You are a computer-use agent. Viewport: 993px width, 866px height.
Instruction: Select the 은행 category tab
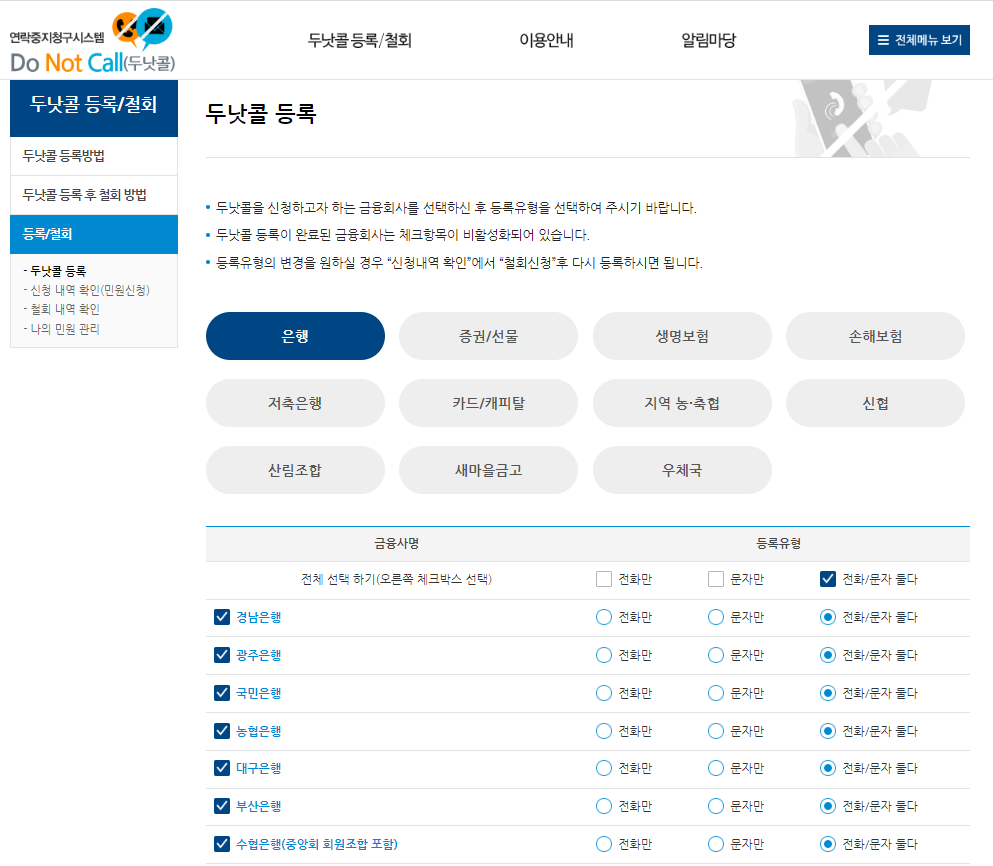295,336
